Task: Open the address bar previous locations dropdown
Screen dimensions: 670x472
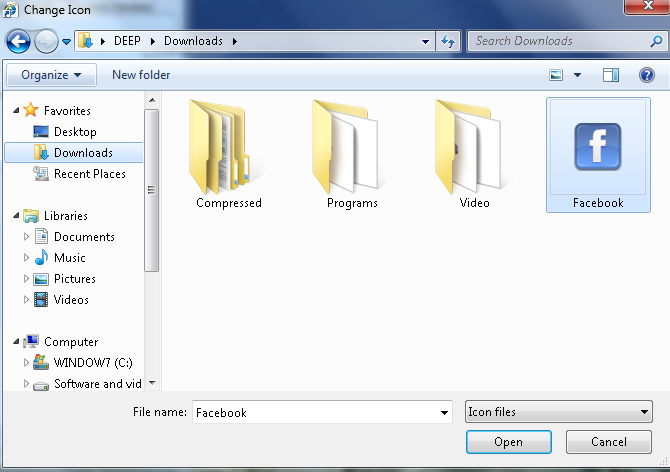Action: click(425, 41)
